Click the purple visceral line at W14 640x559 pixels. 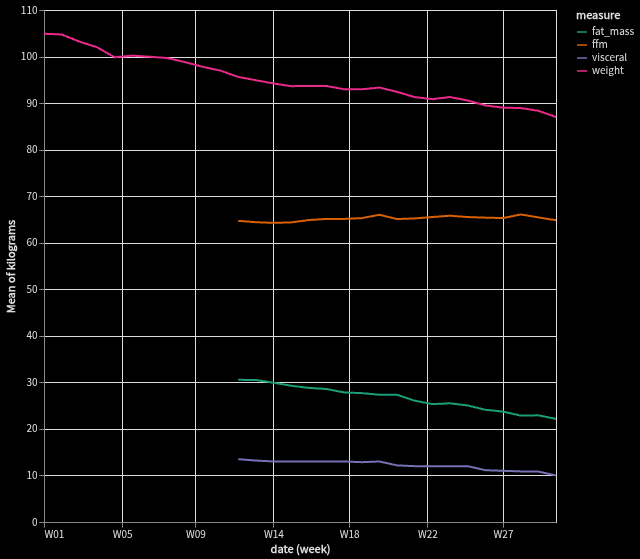[x=273, y=461]
